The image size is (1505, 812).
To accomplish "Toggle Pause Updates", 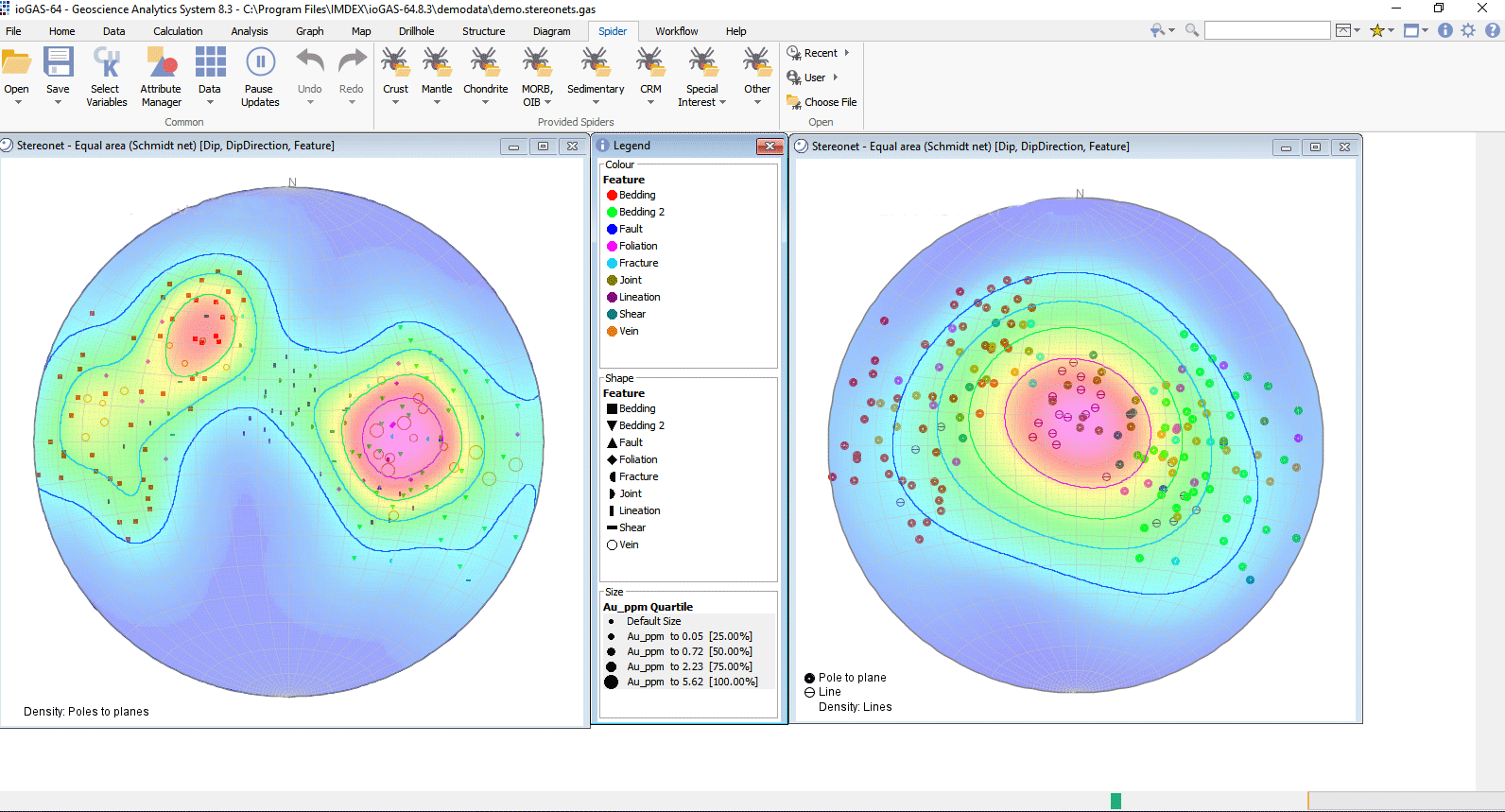I will coord(260,63).
